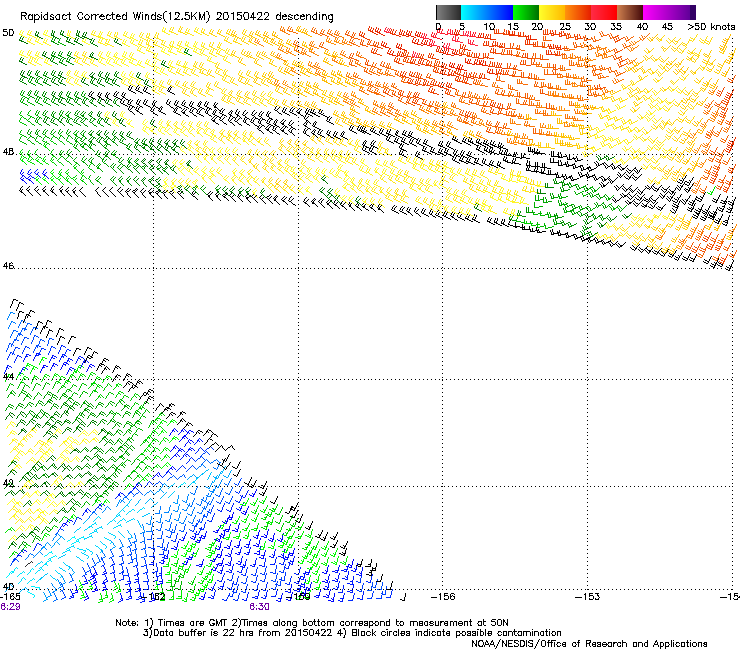Click the latitude label '50'
Viewport: 740px width, 650px height.
click(x=8, y=33)
